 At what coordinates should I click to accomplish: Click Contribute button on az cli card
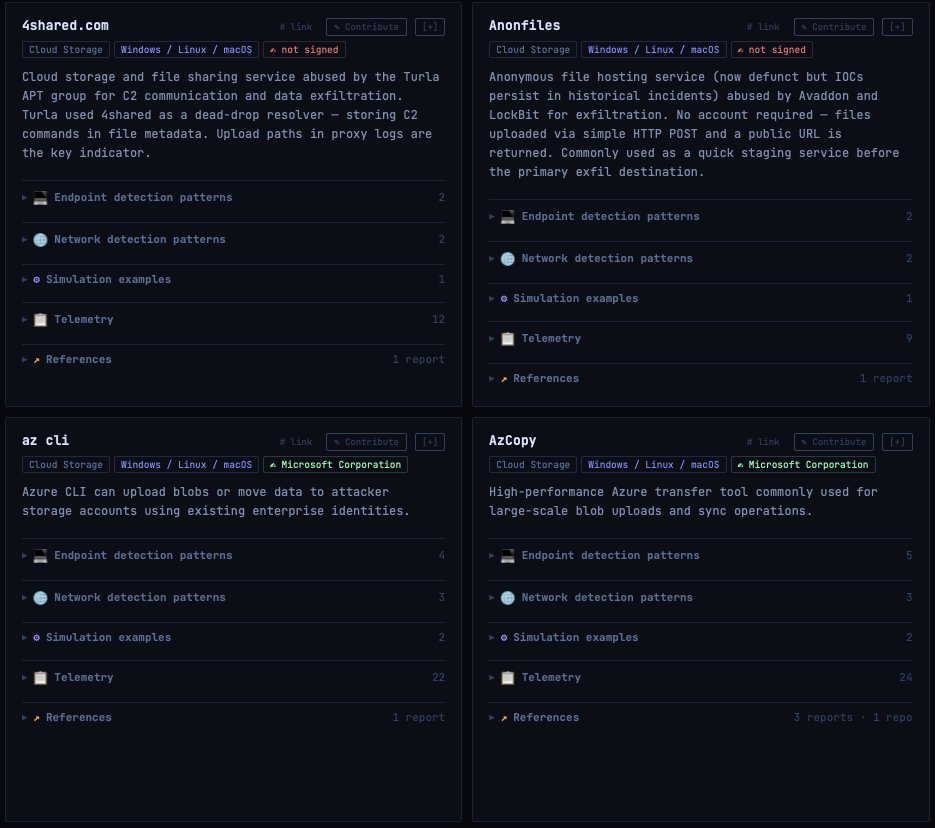(x=366, y=442)
